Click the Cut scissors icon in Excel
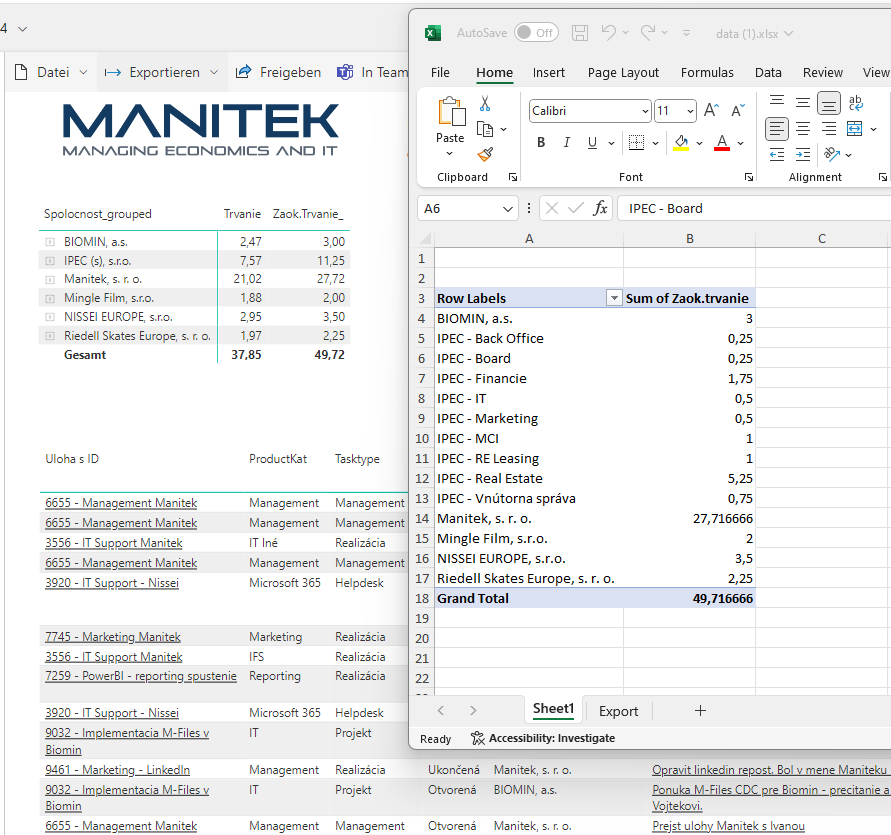891x835 pixels. [x=485, y=103]
